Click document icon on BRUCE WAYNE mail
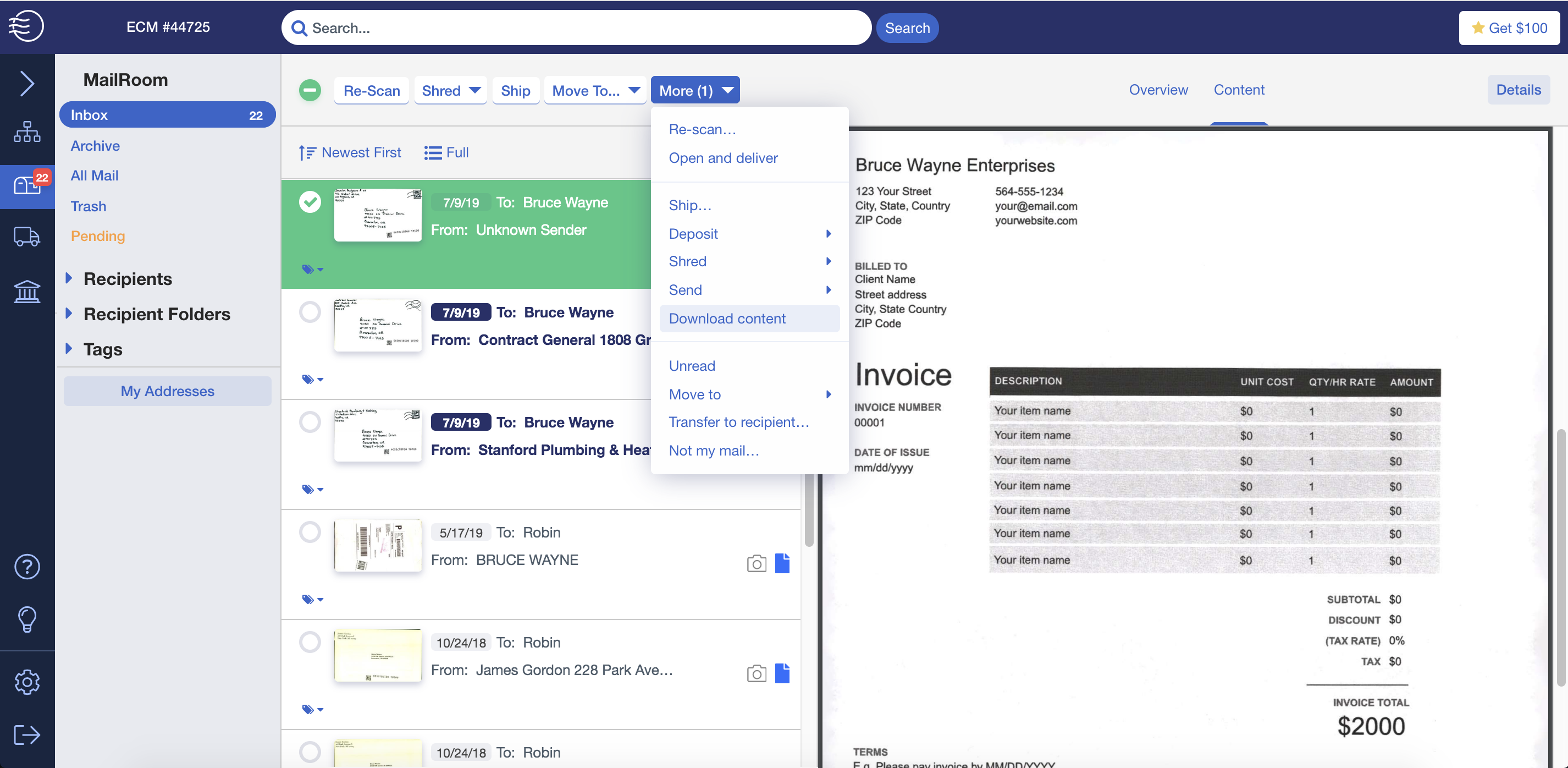The height and width of the screenshot is (768, 1568). (782, 563)
